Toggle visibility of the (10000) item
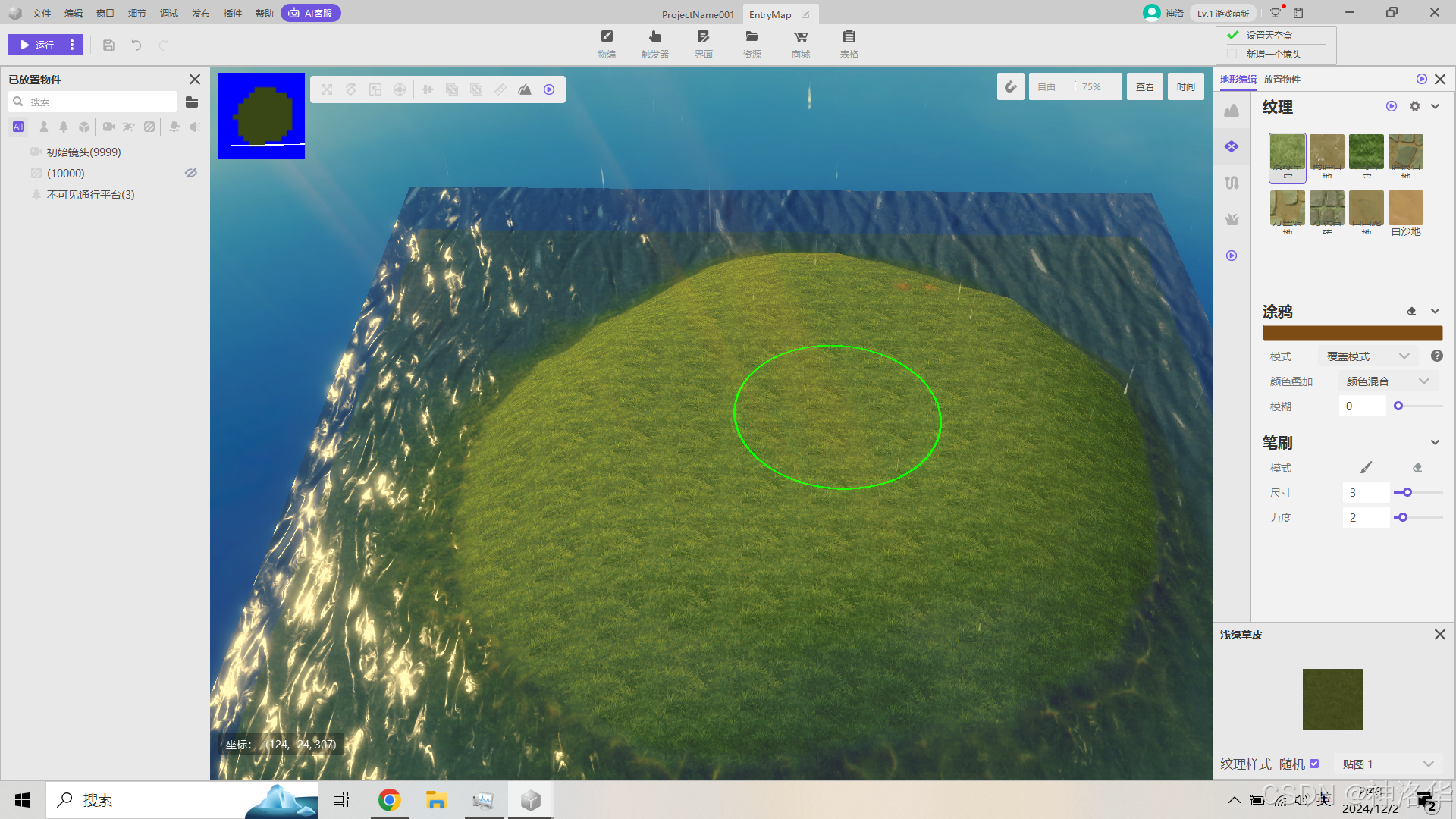Screen dimensions: 1456x819 coord(191,174)
